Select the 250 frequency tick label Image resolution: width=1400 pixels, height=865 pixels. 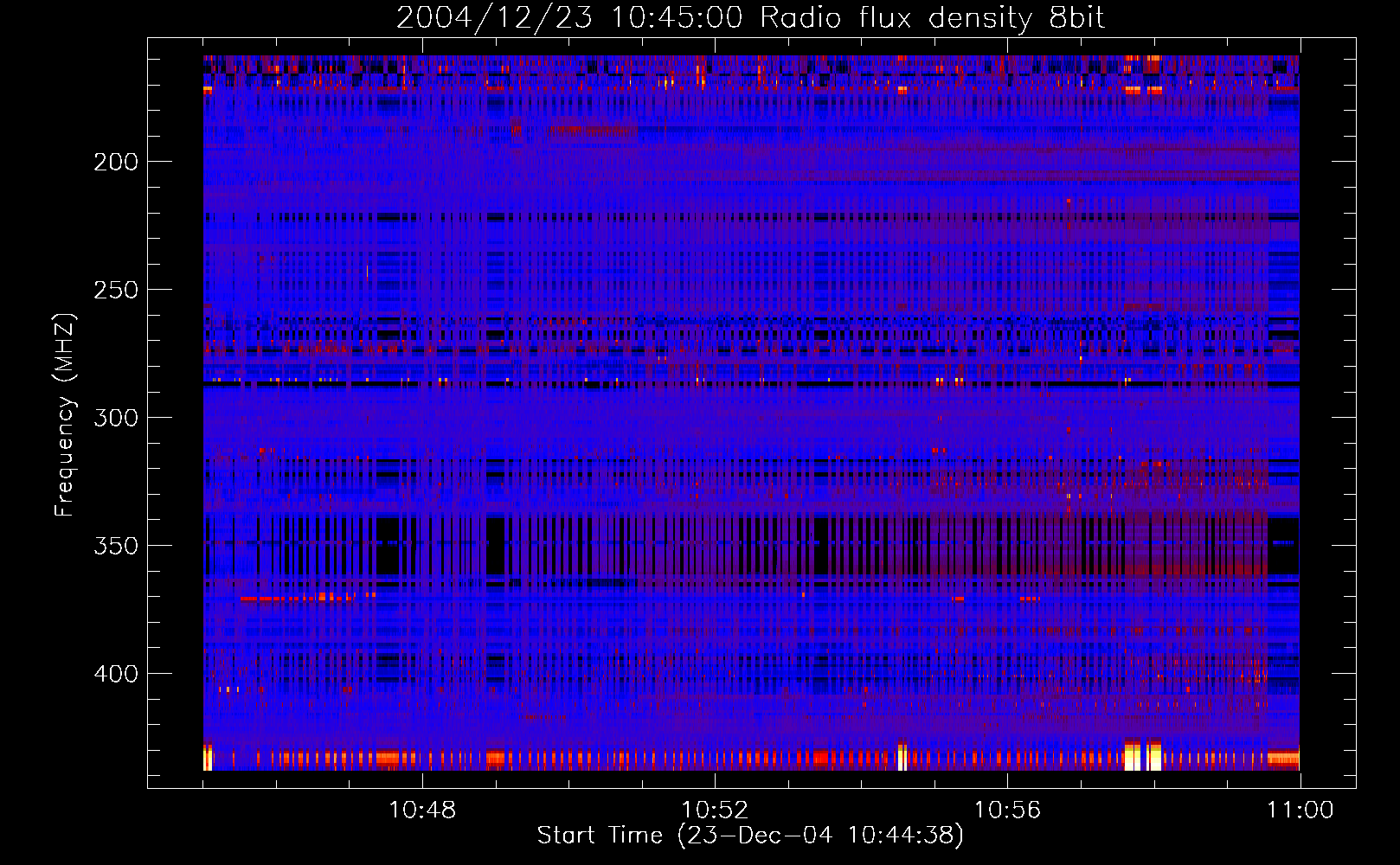pyautogui.click(x=116, y=290)
